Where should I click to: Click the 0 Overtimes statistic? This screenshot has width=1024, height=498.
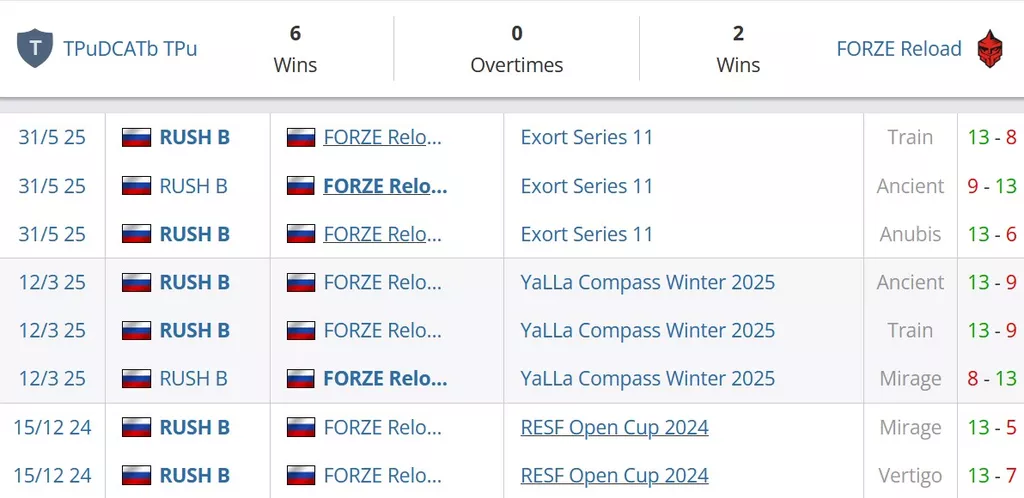517,49
